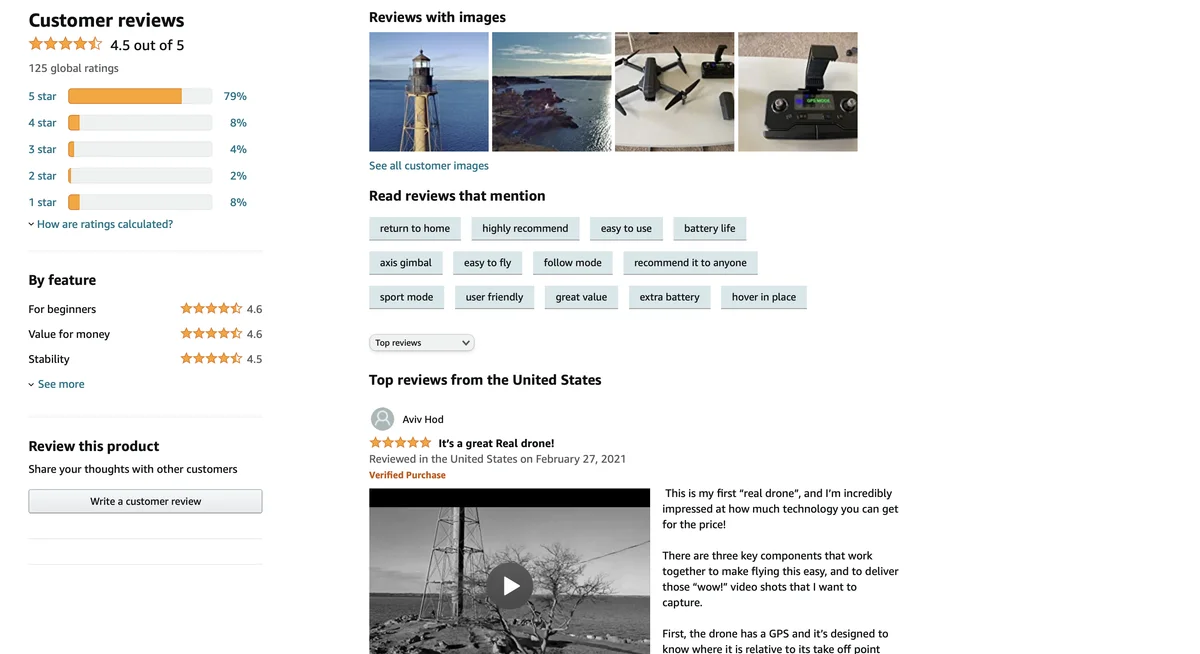Filter reviews mentioning return to home

pos(415,229)
